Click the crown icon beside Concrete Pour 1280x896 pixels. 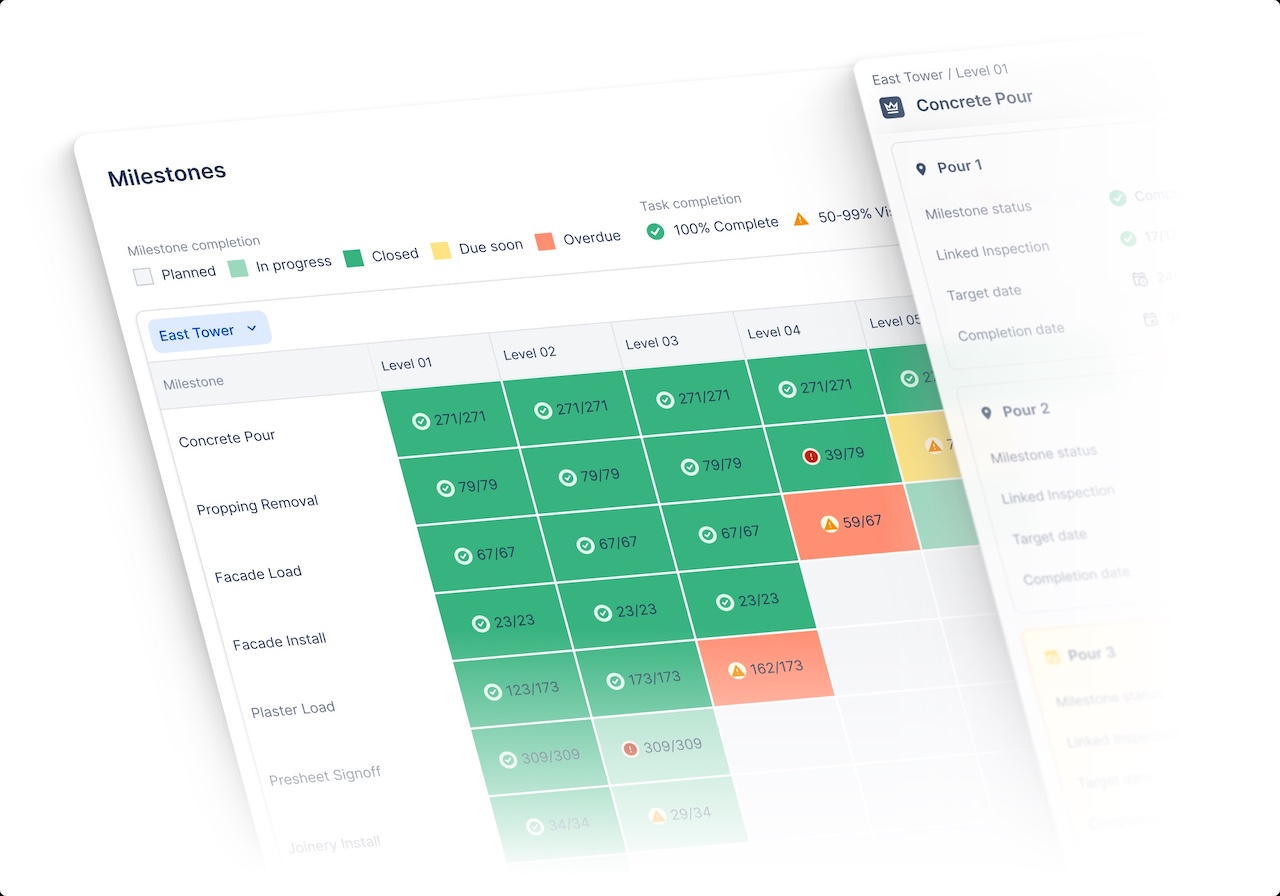pos(892,106)
